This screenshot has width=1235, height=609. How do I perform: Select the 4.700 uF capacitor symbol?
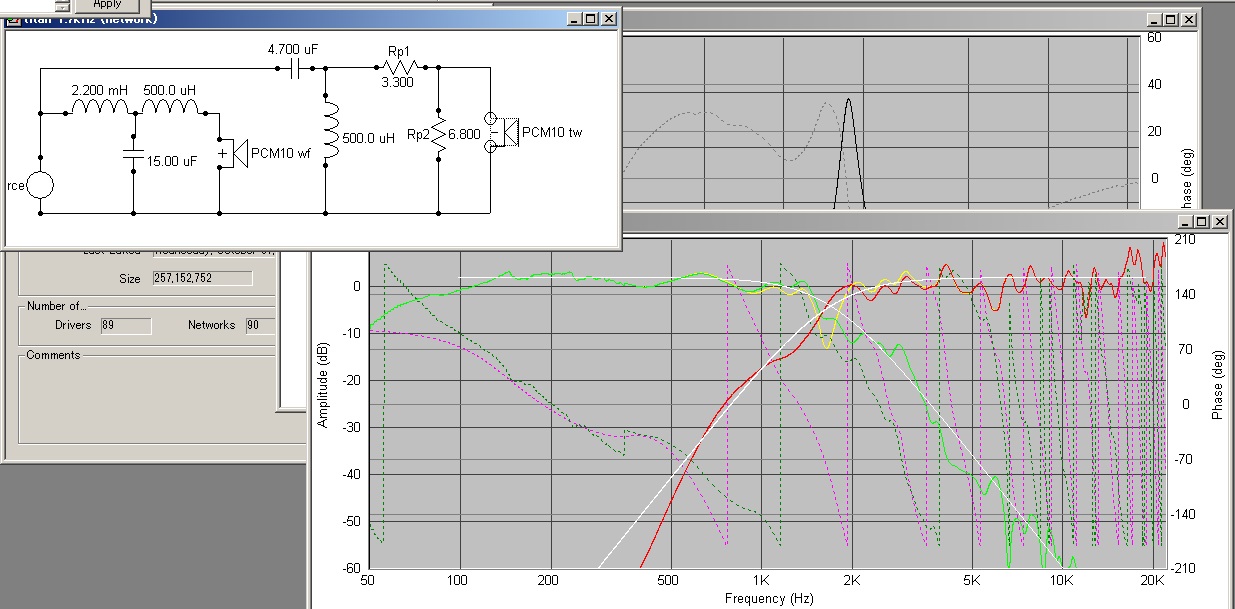(295, 68)
